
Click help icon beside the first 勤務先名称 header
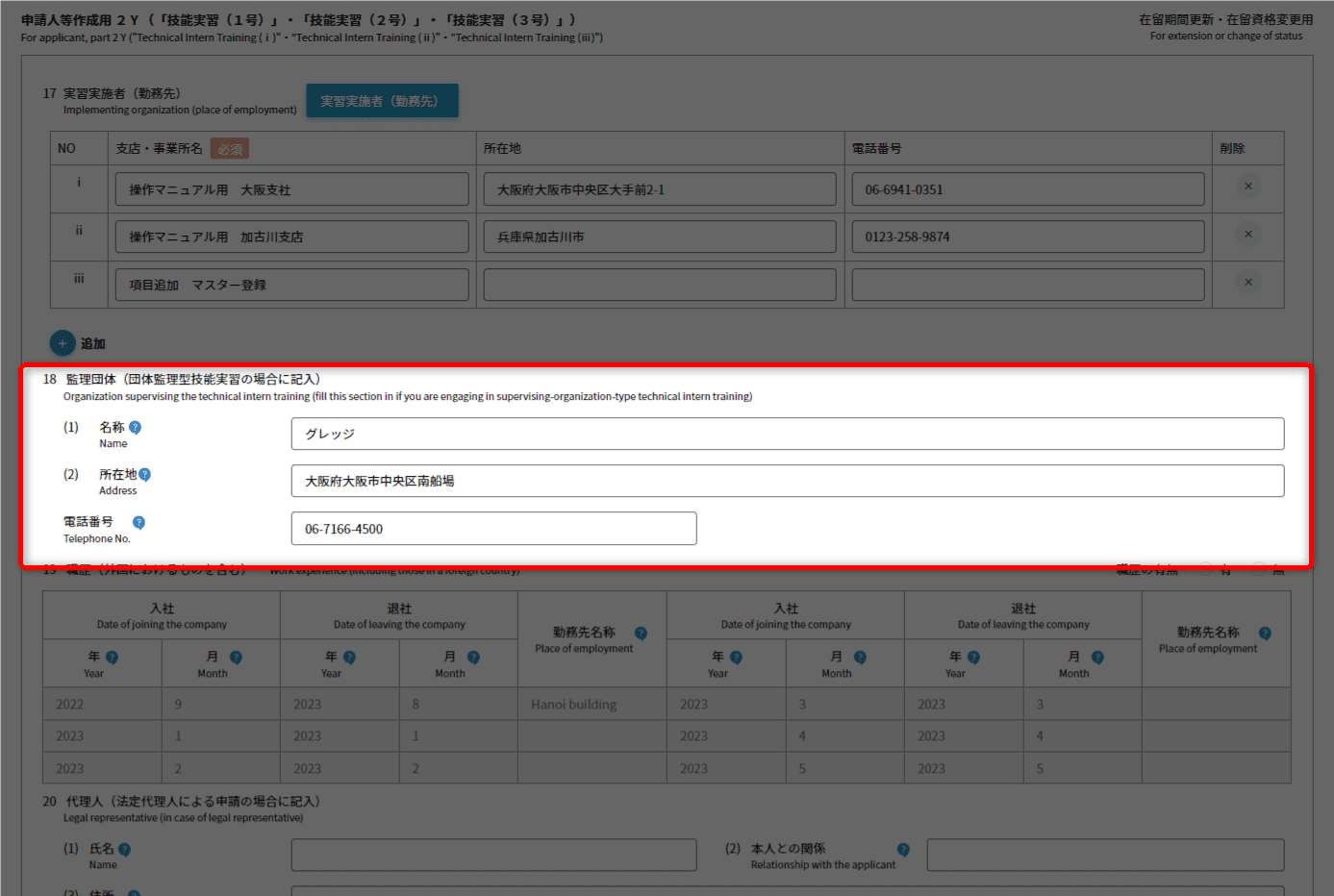click(x=641, y=634)
